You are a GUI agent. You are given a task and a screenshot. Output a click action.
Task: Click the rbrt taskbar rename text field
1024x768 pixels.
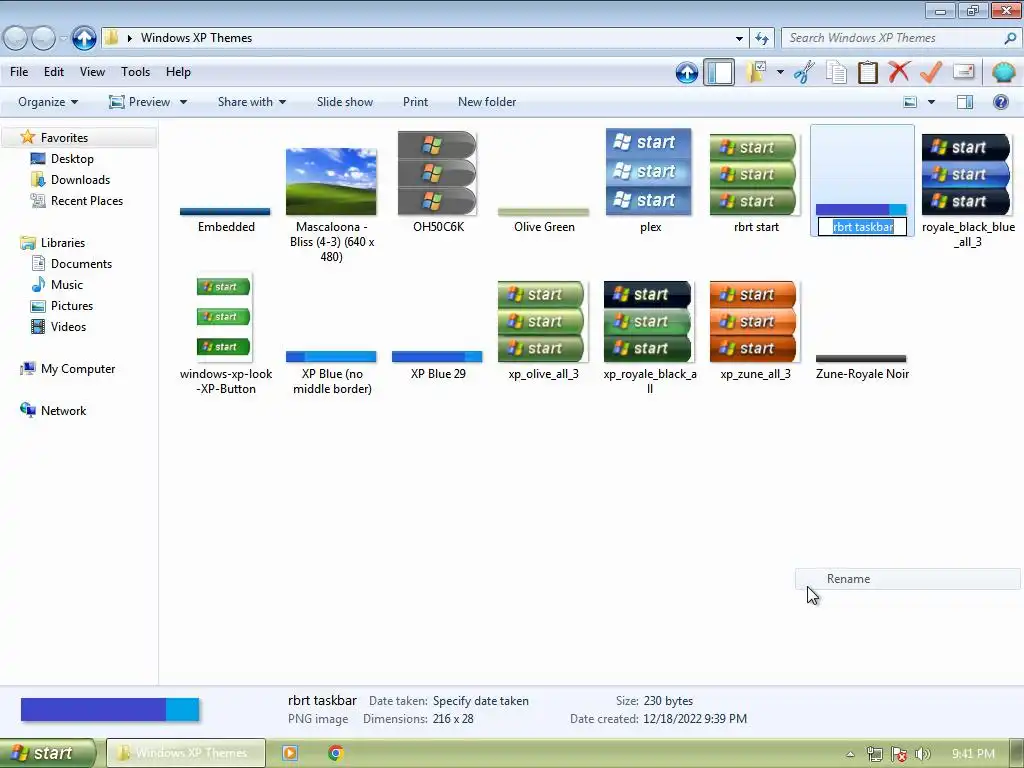(x=863, y=227)
